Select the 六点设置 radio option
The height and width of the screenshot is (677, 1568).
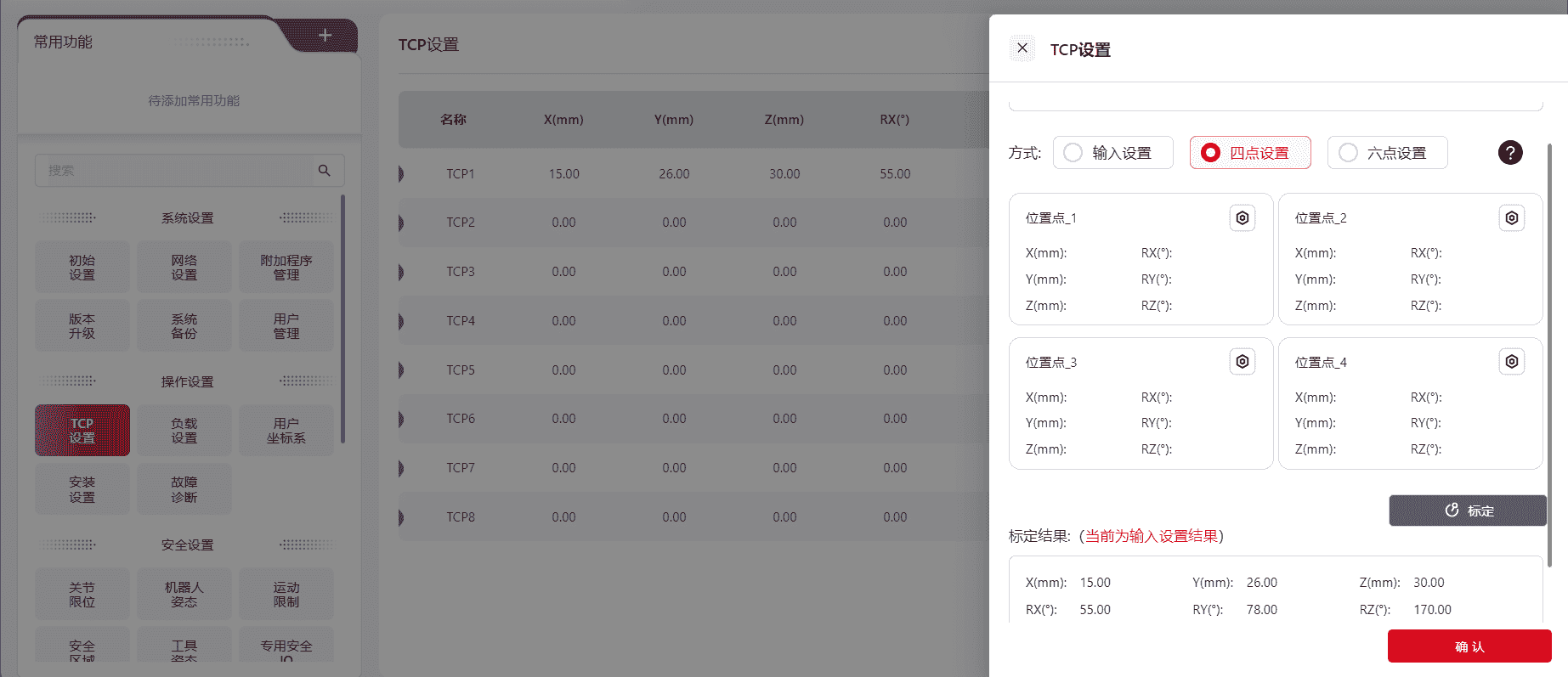1348,153
